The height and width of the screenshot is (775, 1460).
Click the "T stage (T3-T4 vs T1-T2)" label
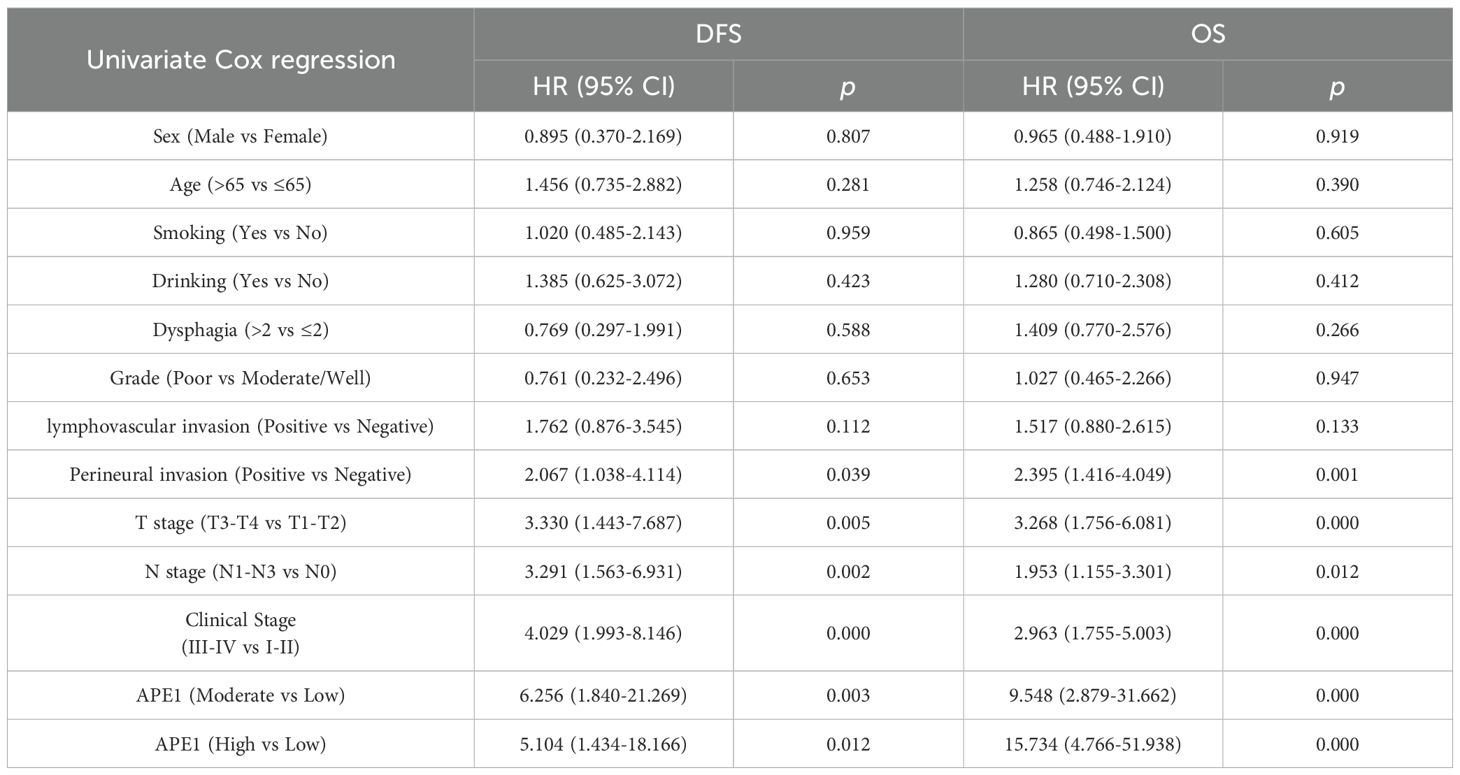(x=240, y=523)
